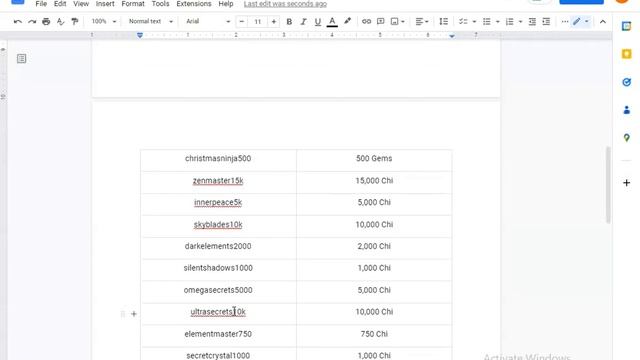The width and height of the screenshot is (640, 360).
Task: Open the text alignment dropdown
Action: [422, 22]
